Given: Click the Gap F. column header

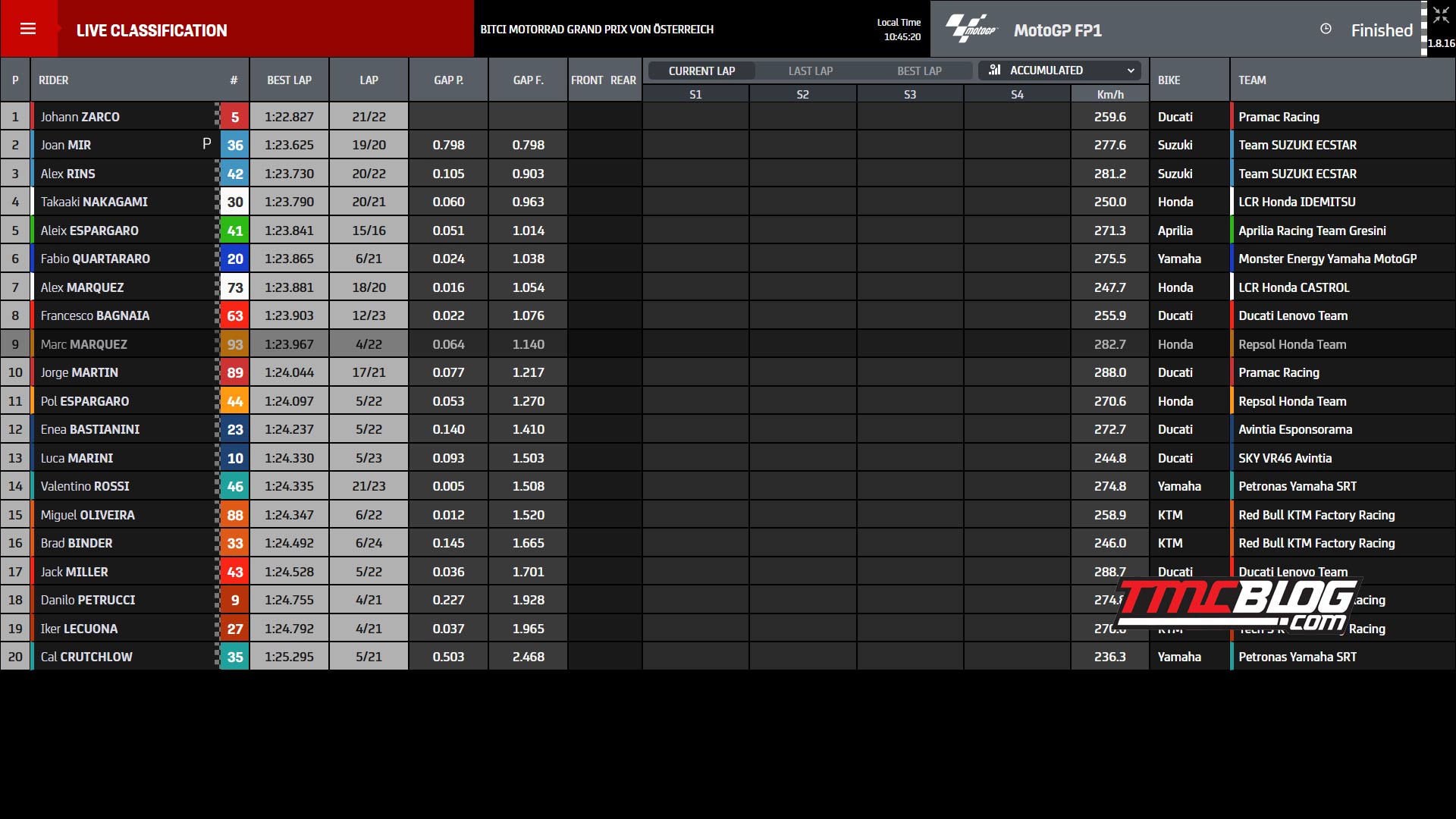Looking at the screenshot, I should coord(529,80).
